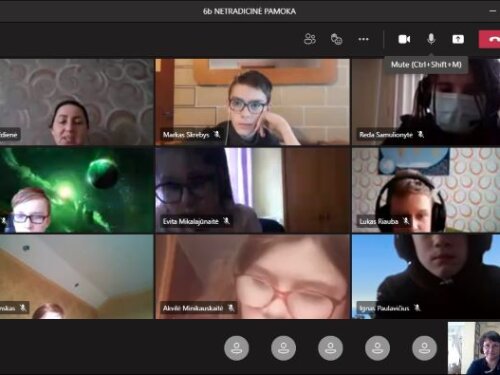Click the mic icon beside Evita Mikalajūnaitė

[226, 221]
